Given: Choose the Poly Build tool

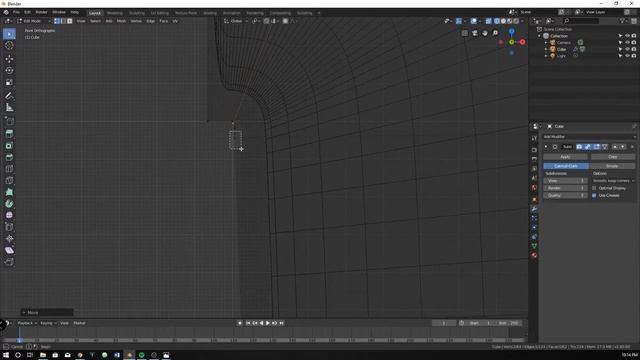Looking at the screenshot, I should pos(9,192).
